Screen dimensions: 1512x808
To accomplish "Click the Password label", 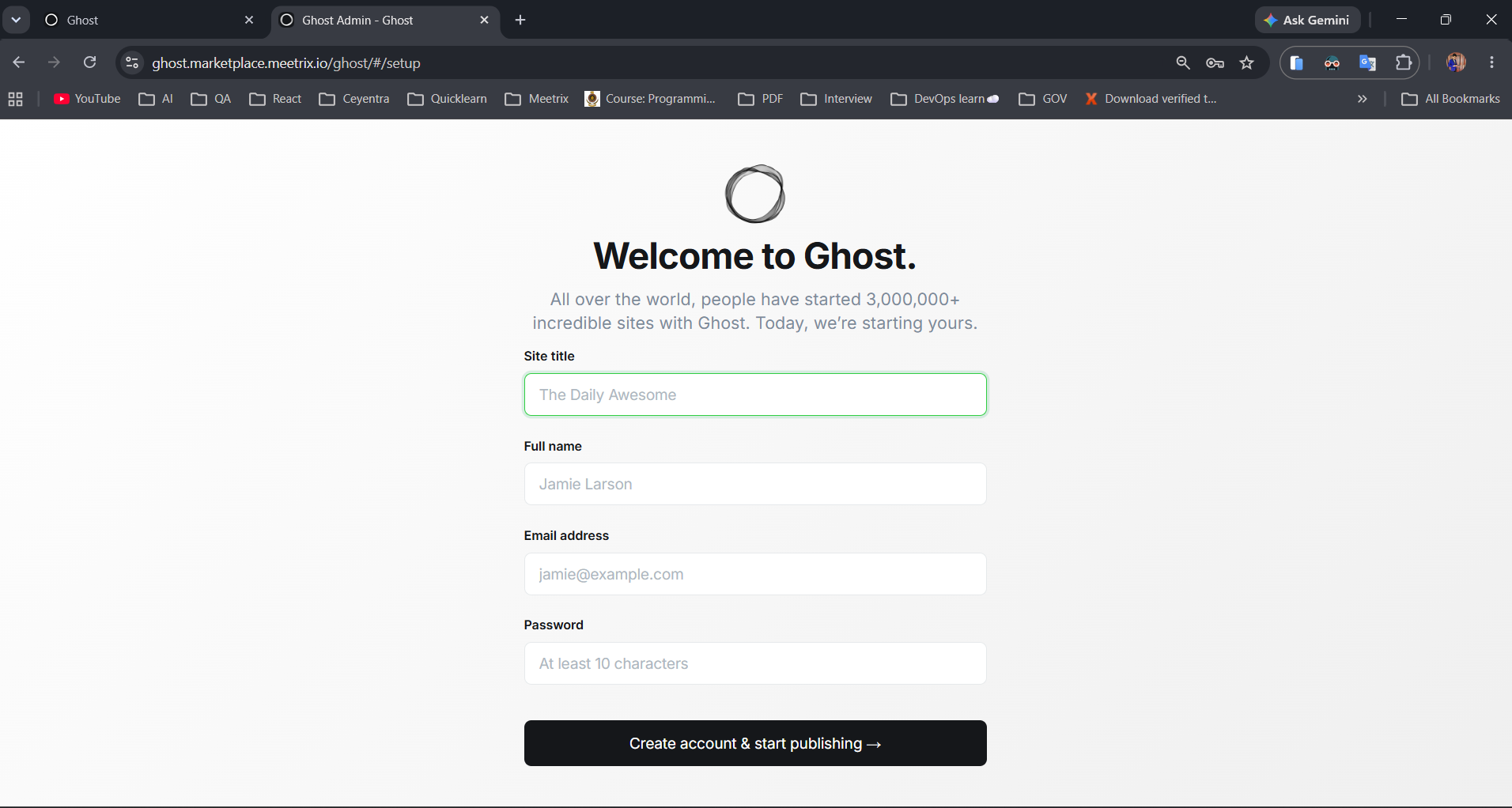I will [554, 625].
